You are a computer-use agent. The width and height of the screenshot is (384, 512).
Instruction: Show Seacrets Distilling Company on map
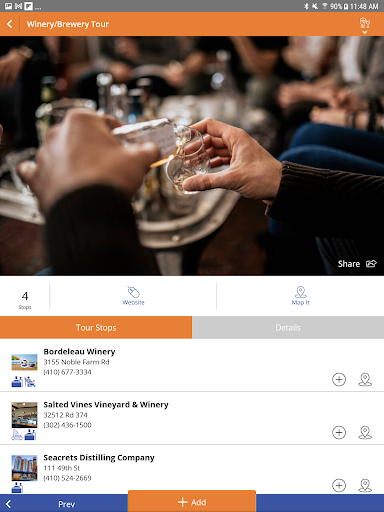tap(365, 485)
